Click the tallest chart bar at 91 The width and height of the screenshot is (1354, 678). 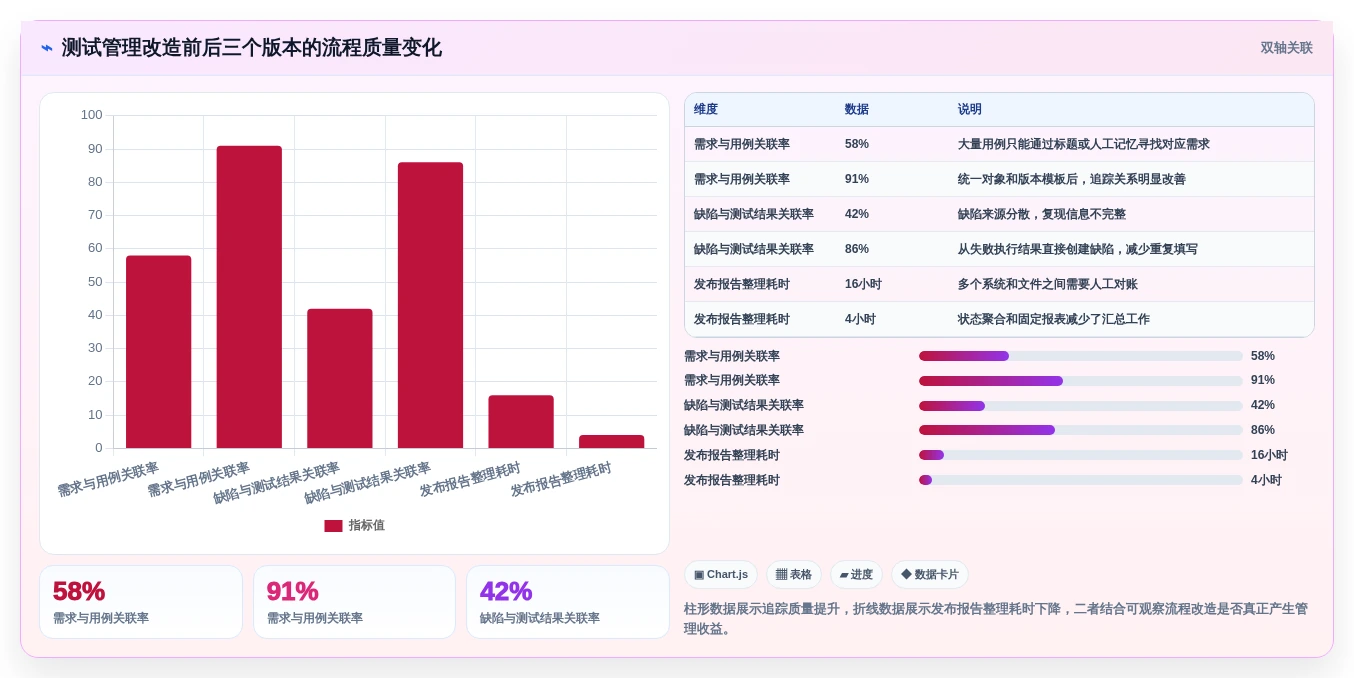[x=249, y=297]
